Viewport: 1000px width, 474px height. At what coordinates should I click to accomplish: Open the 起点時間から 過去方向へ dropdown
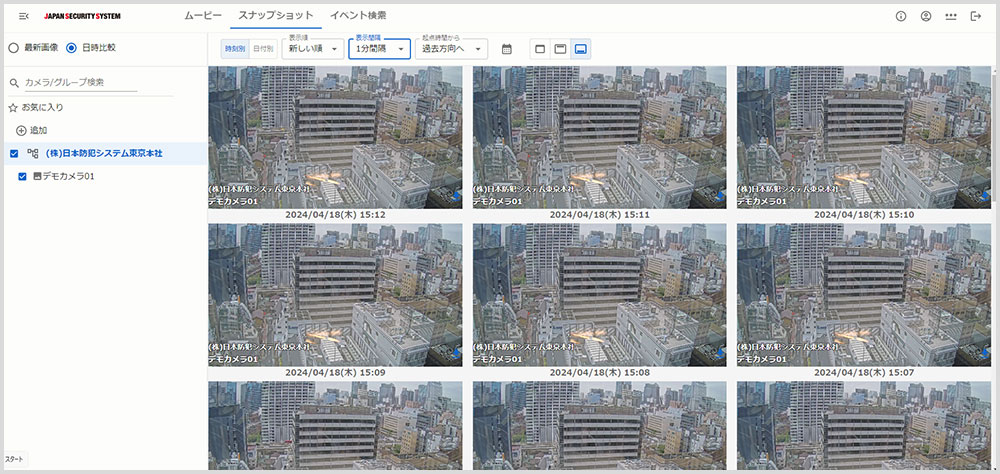451,48
